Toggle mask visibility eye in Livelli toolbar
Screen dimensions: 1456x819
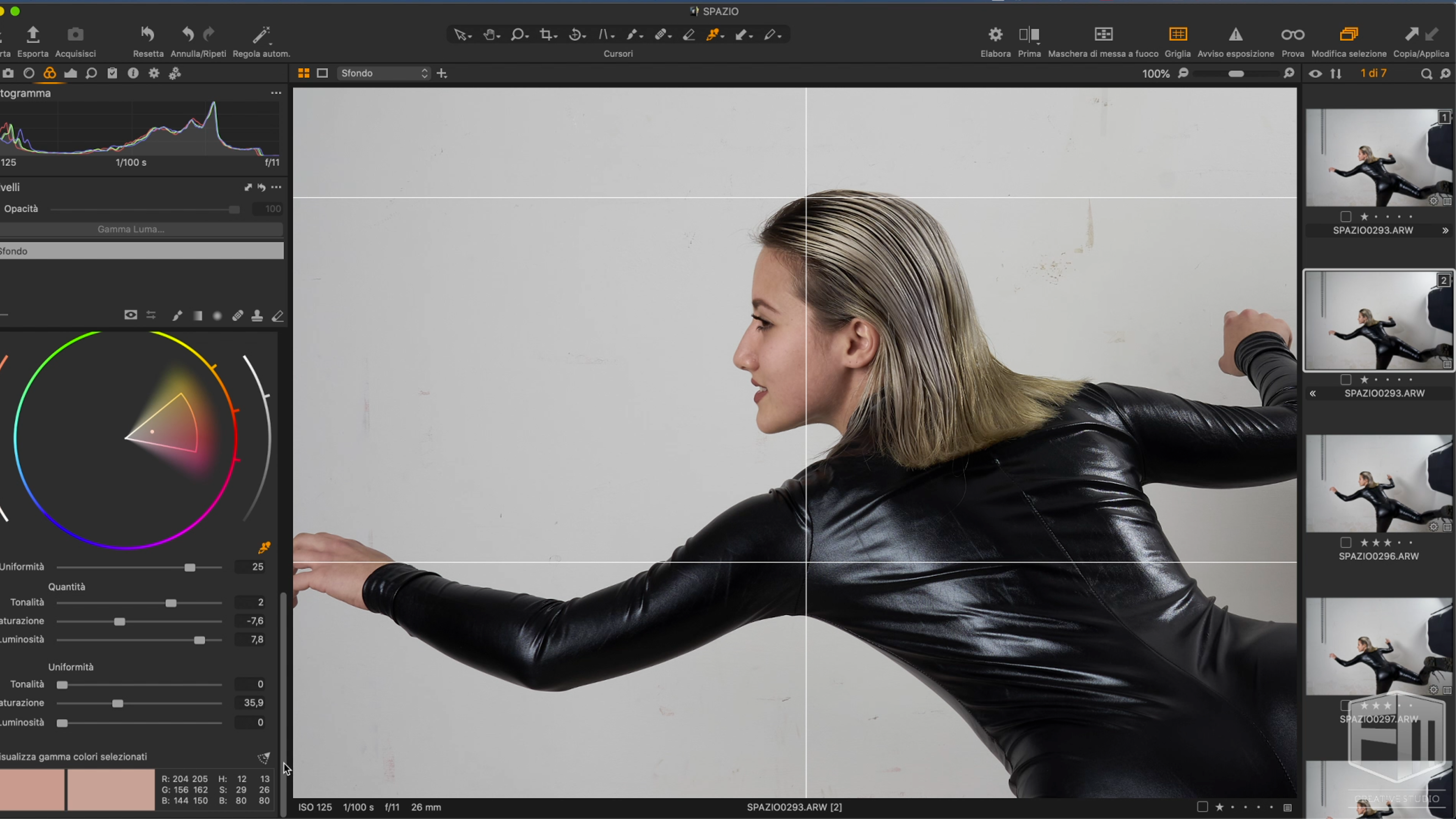click(130, 315)
